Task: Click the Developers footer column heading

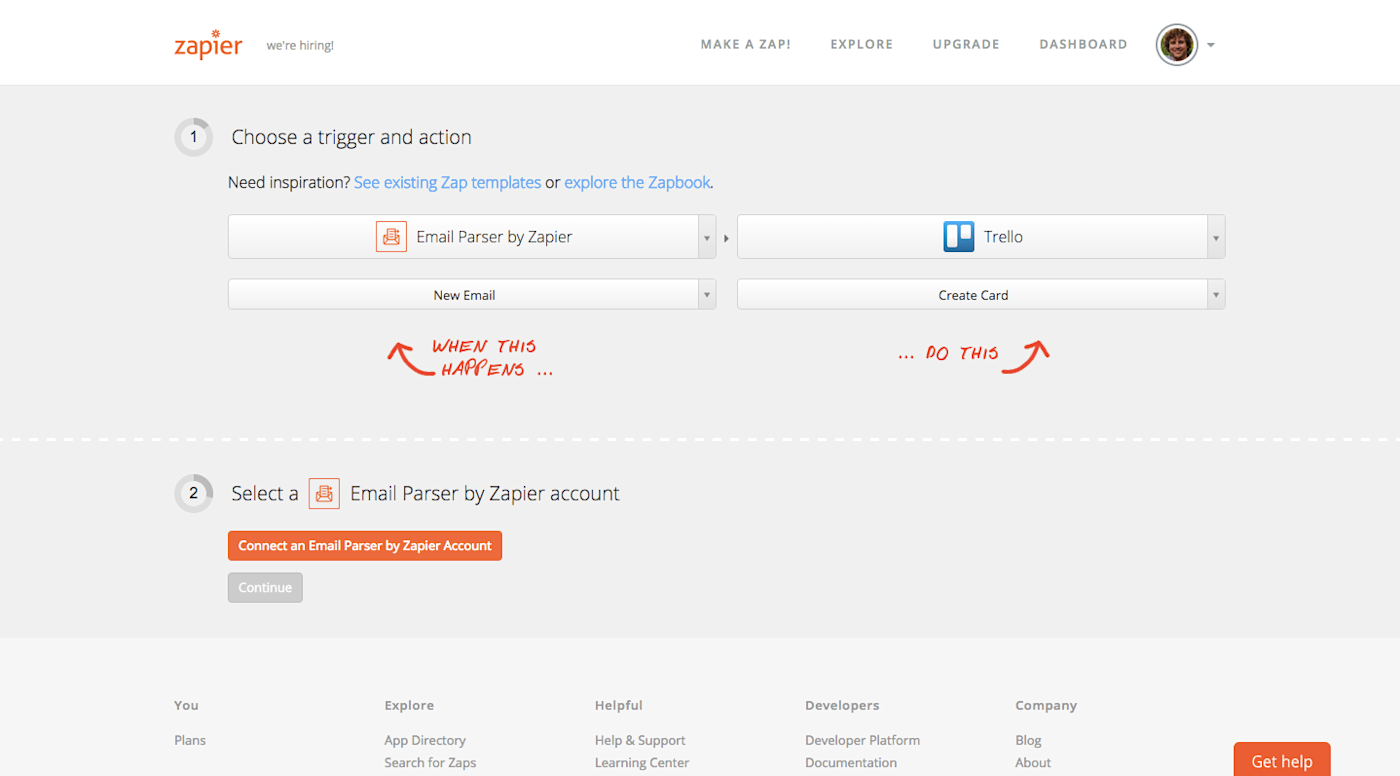Action: point(842,705)
